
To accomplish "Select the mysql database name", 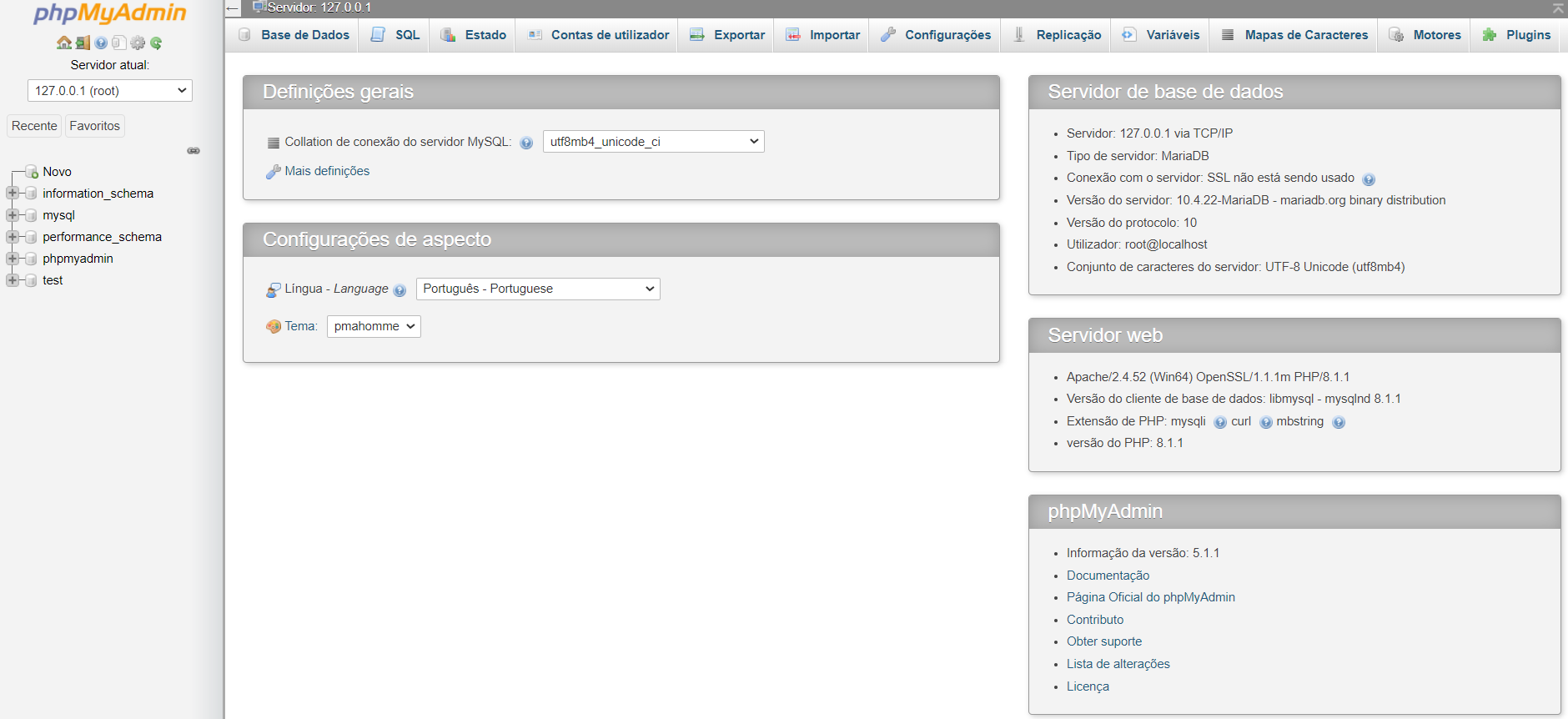I will pos(59,215).
